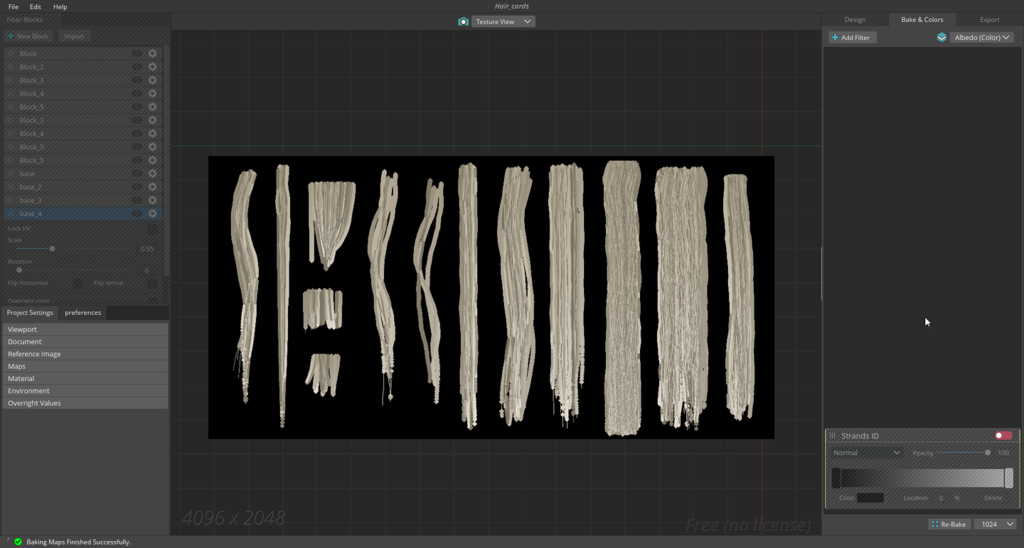Toggle the Strands ID filter switch
Viewport: 1024px width, 548px height.
[x=1003, y=436]
